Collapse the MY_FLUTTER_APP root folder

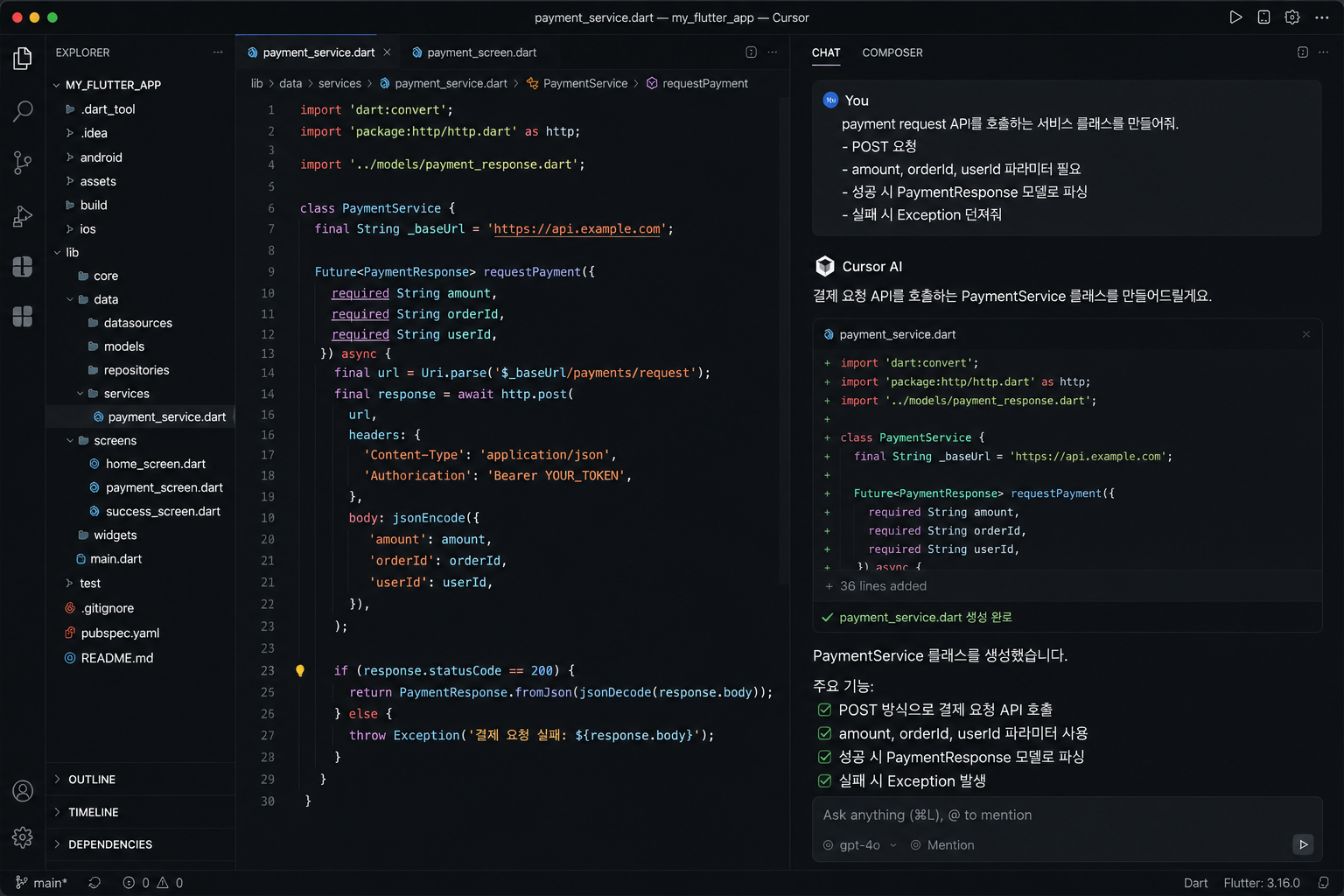click(57, 85)
